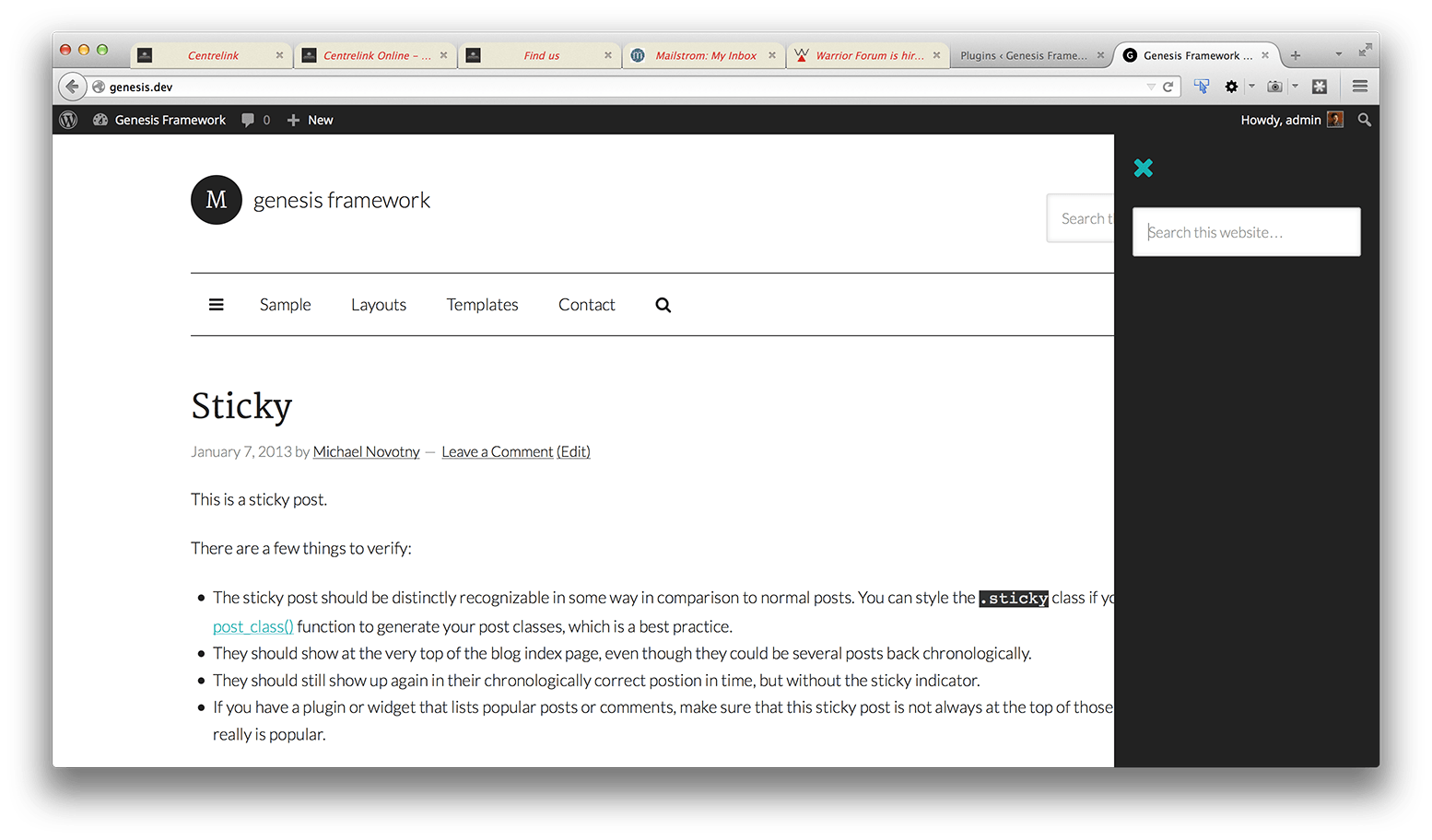This screenshot has width=1432, height=840.
Task: Click the site header search field
Action: point(1080,218)
